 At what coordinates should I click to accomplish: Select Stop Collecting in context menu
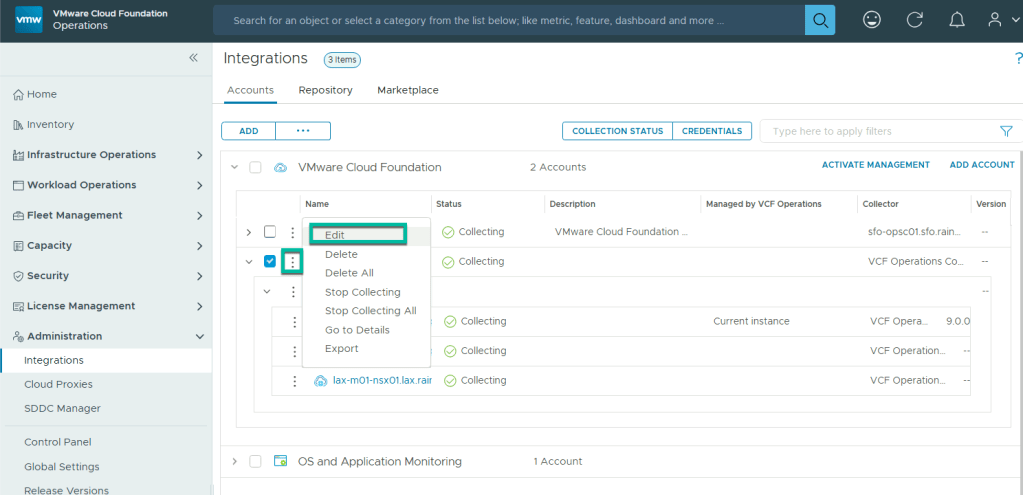(x=362, y=292)
